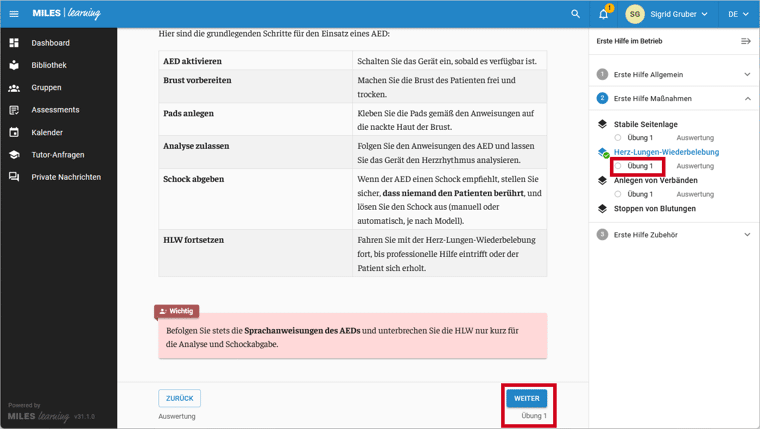Screen dimensions: 760x429
Task: Select Übung 1 radio under Anlegen von Verbänden
Action: [x=618, y=194]
